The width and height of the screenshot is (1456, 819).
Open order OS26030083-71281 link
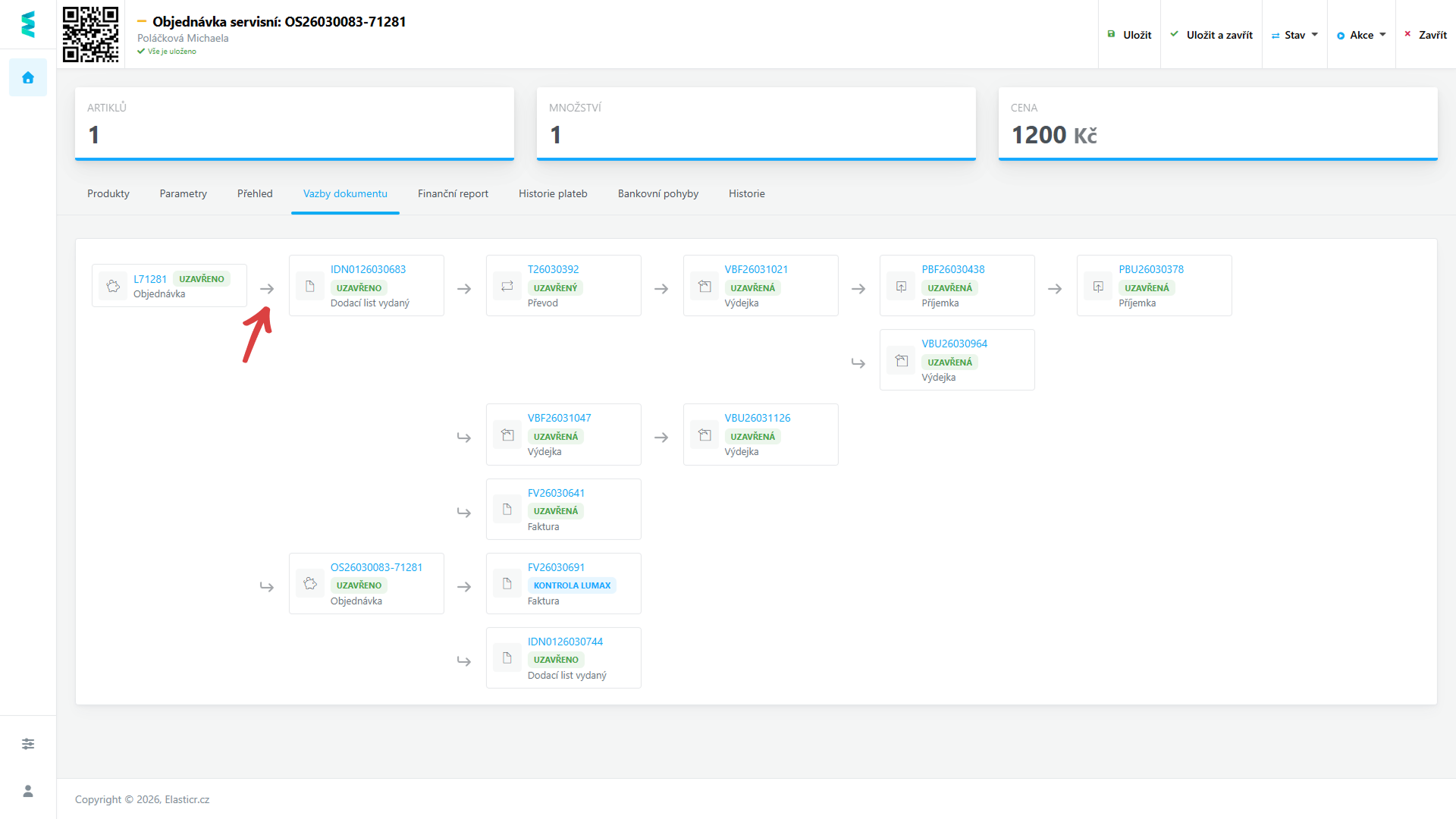click(x=376, y=567)
